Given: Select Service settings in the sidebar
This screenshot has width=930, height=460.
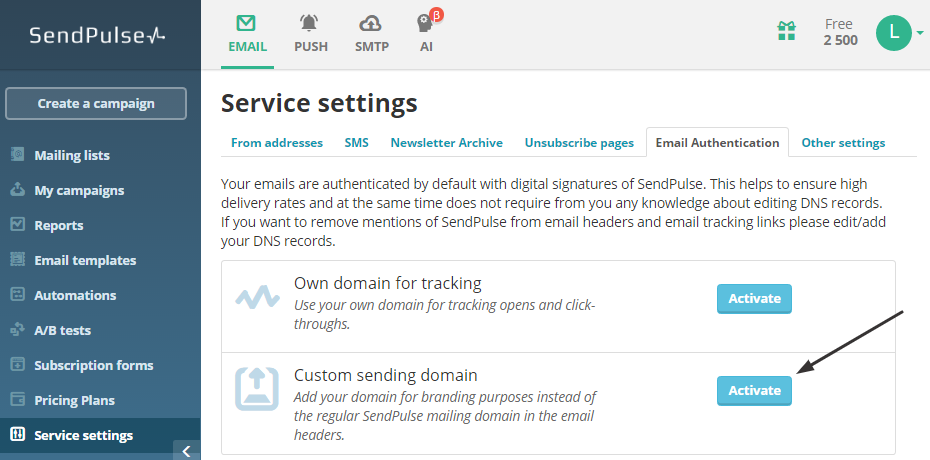Looking at the screenshot, I should click(x=100, y=435).
